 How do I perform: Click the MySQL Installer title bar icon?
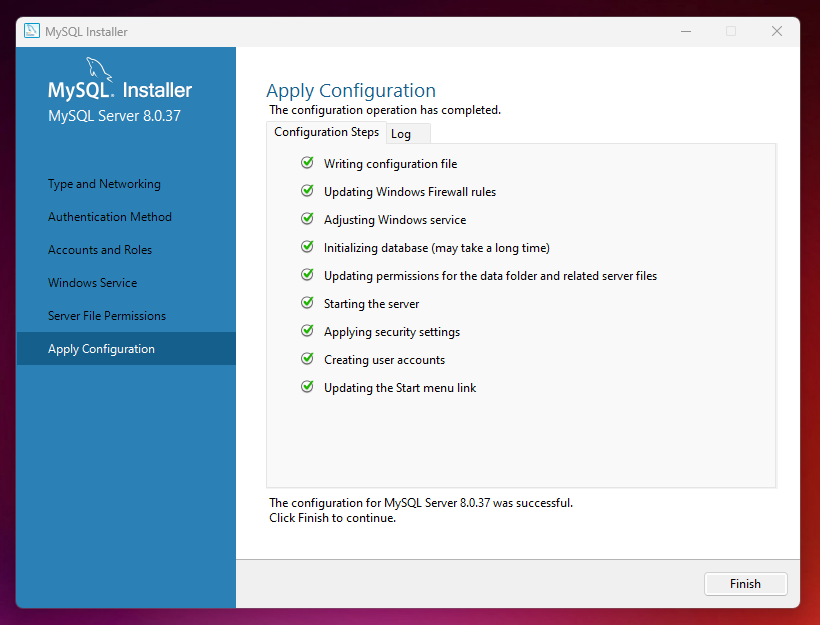pos(32,31)
